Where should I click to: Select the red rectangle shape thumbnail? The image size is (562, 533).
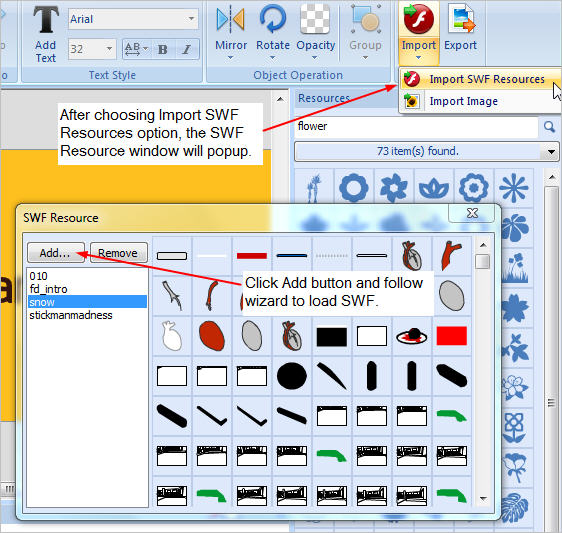[452, 336]
